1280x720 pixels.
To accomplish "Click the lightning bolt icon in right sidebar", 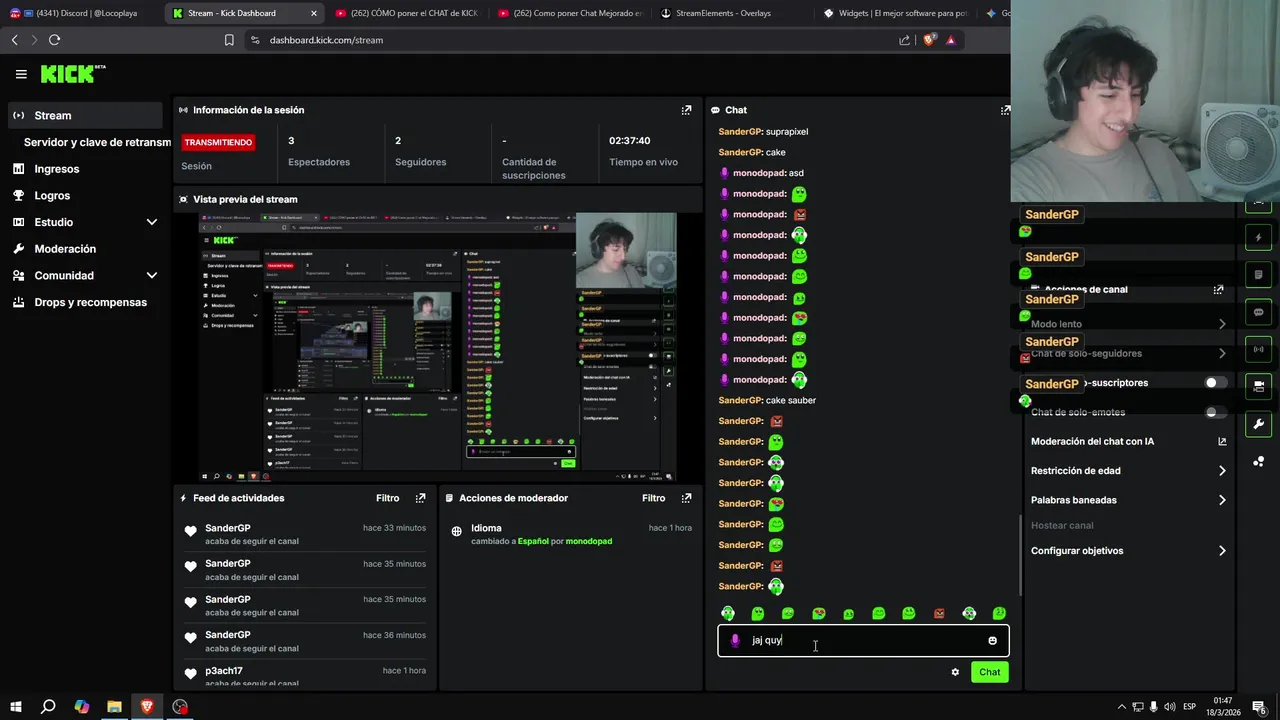I will tap(1258, 238).
